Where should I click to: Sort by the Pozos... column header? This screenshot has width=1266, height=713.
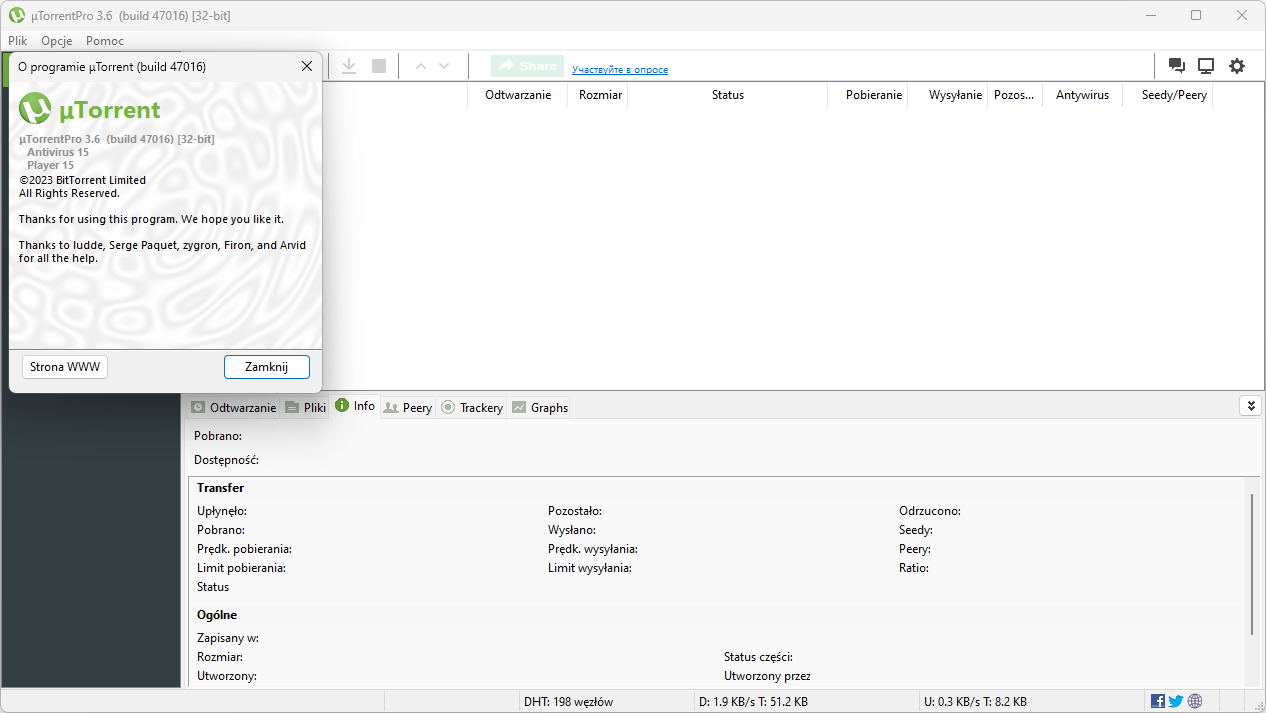[1015, 95]
